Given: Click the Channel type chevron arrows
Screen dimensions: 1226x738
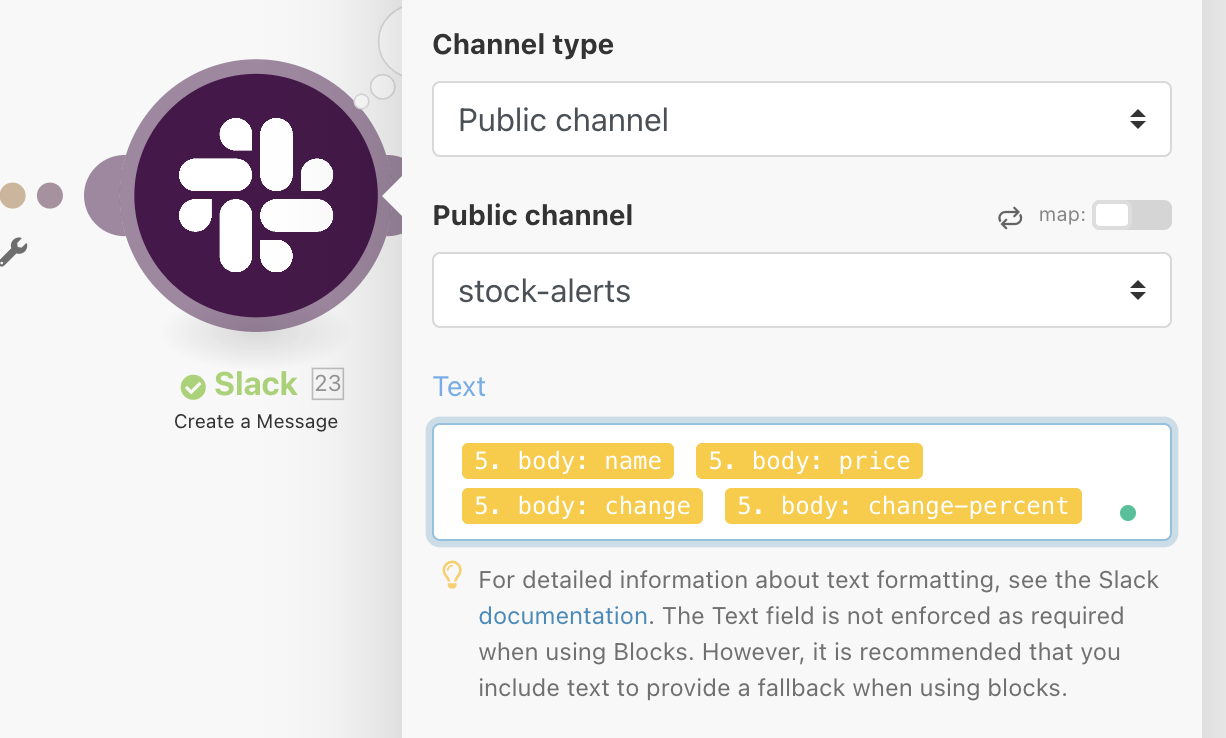Looking at the screenshot, I should (x=1138, y=118).
